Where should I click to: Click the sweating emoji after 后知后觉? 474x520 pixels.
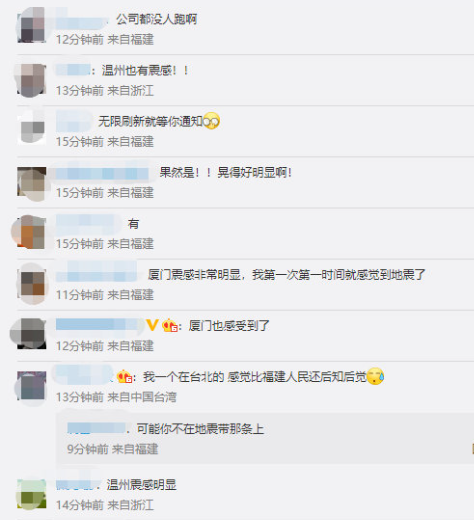375,377
